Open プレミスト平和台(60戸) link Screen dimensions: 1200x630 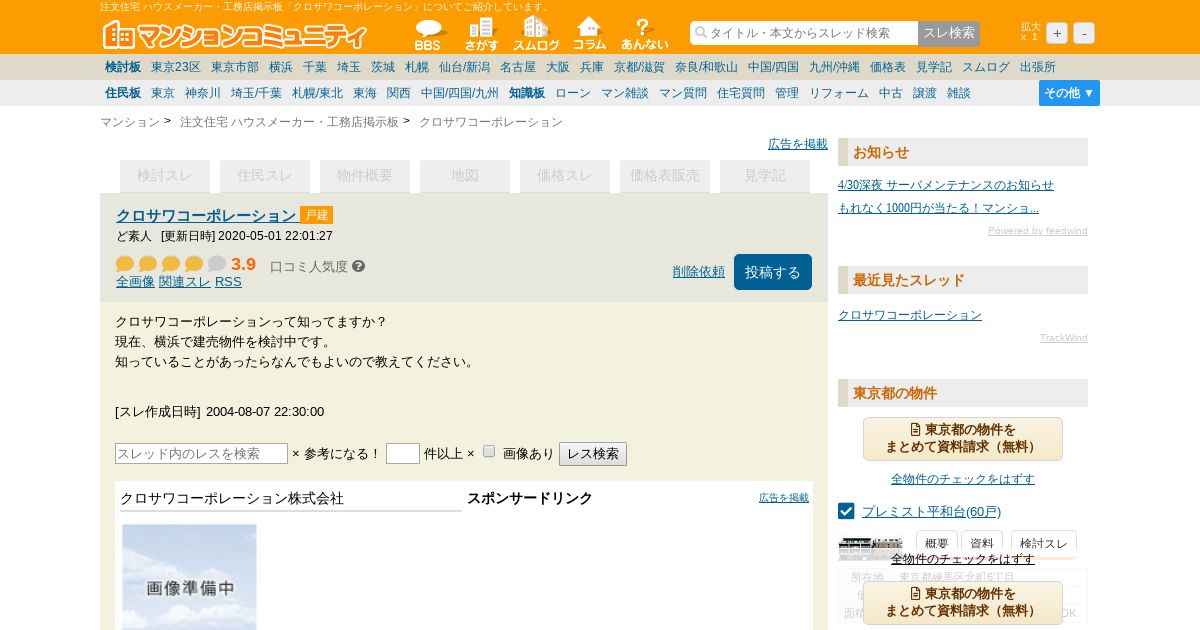931,512
